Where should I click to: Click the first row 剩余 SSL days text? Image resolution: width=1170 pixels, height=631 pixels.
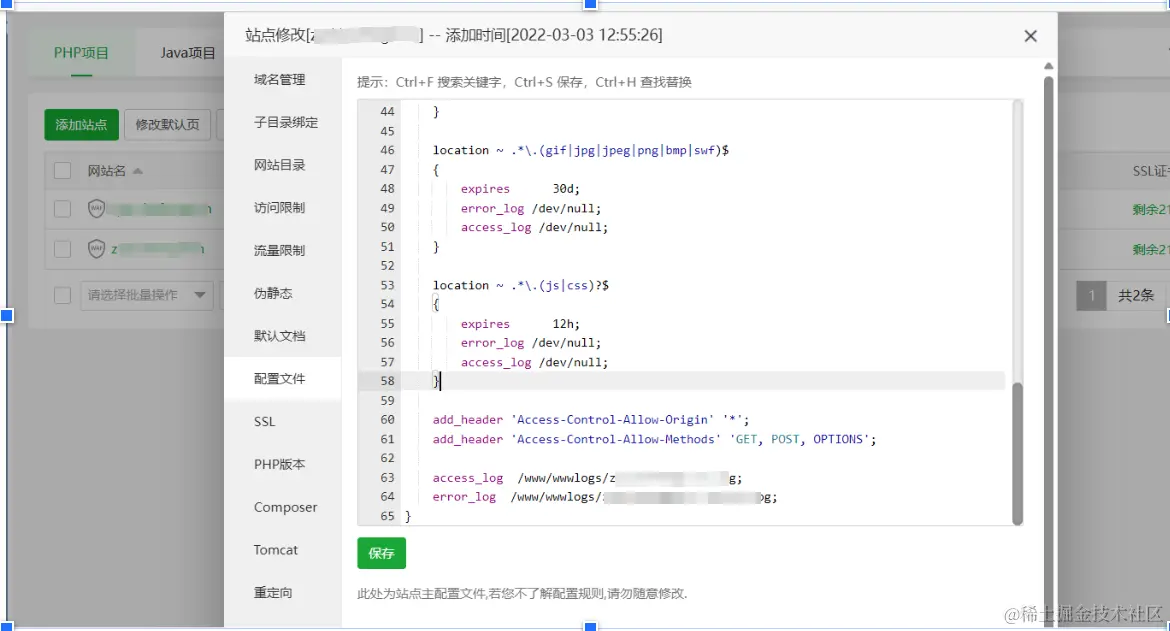[x=1151, y=210]
